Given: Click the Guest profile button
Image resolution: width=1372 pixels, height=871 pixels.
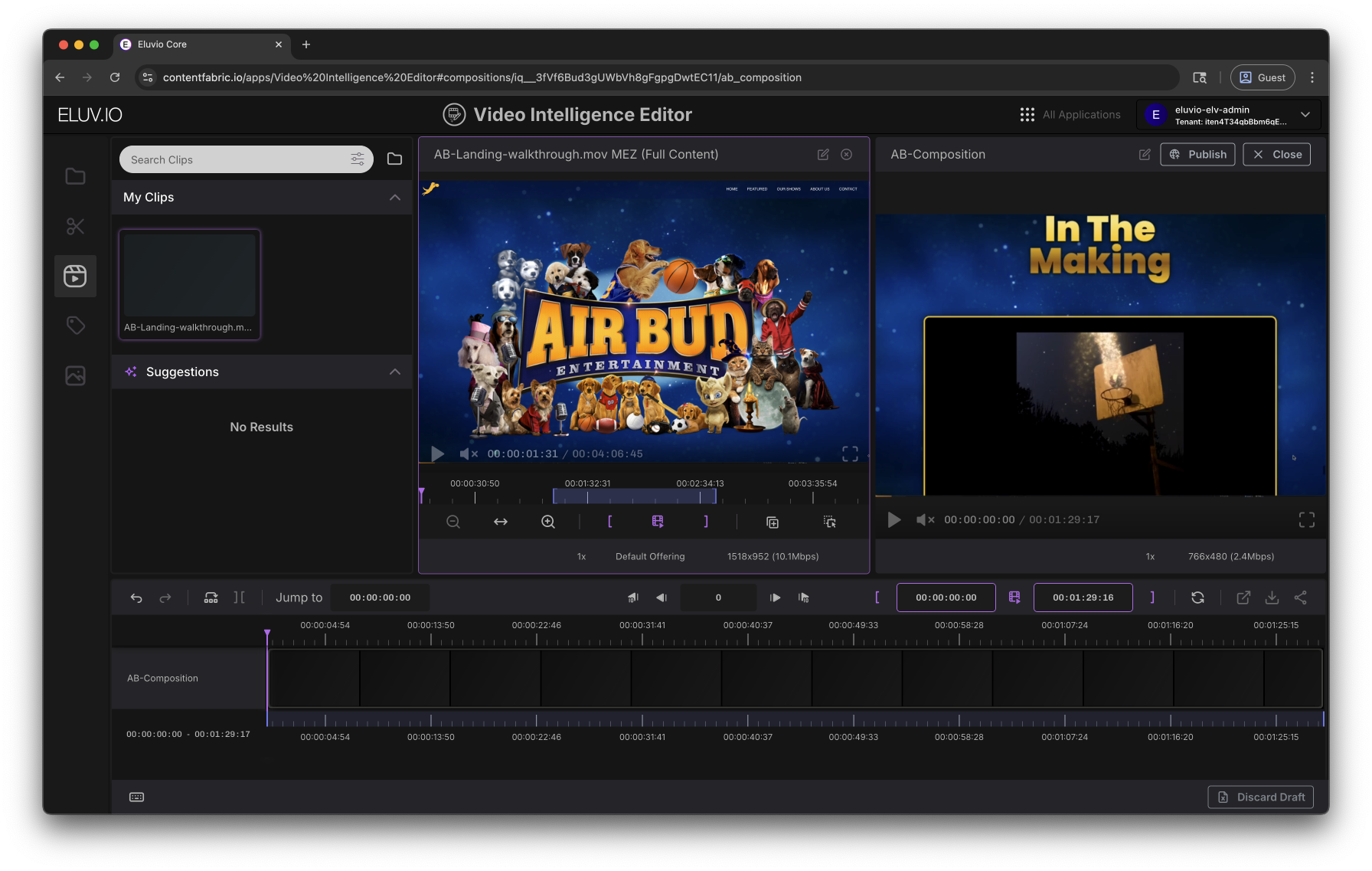Looking at the screenshot, I should 1263,77.
